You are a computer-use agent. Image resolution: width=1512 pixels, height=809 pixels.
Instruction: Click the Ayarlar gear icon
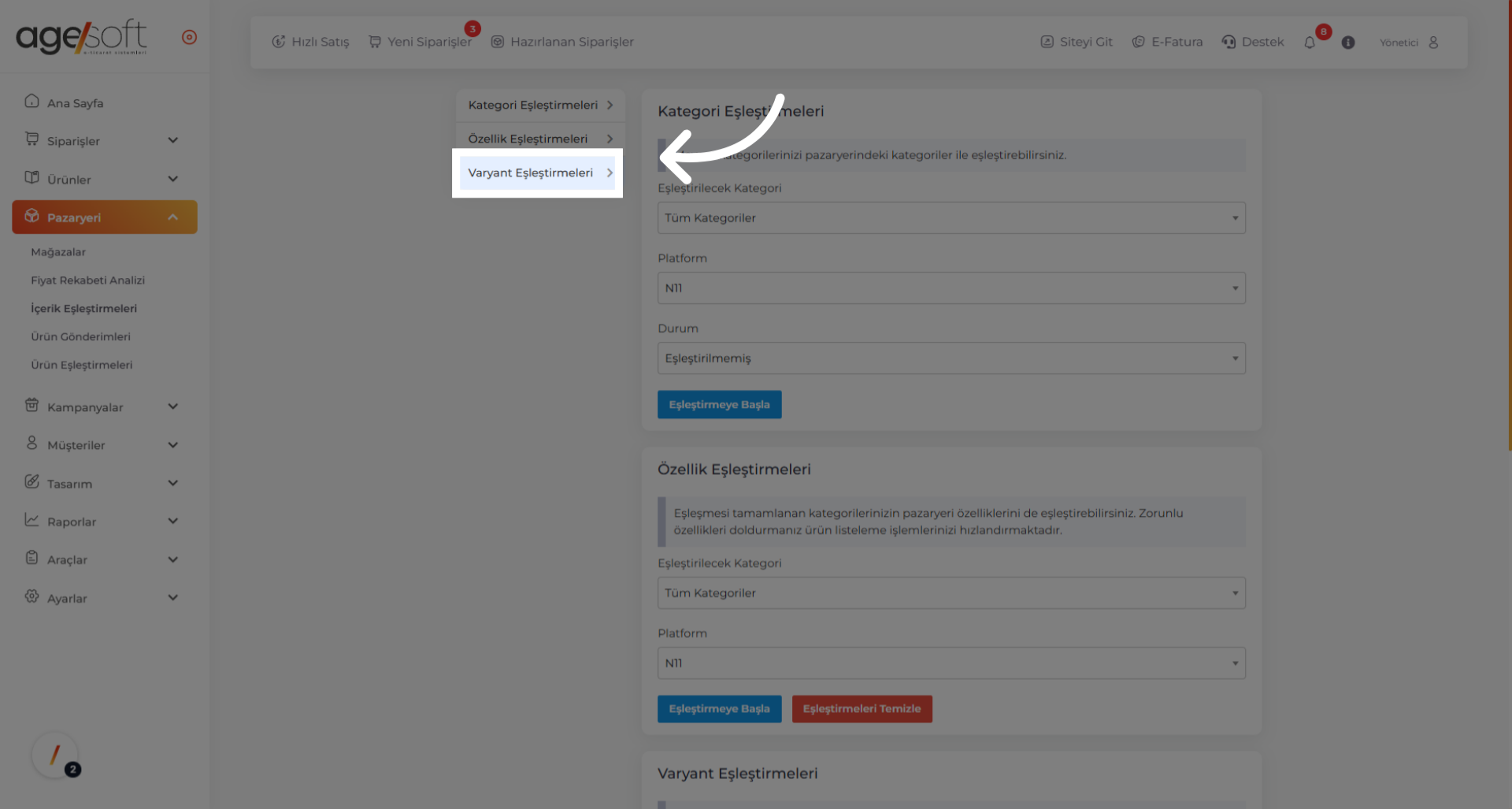31,596
